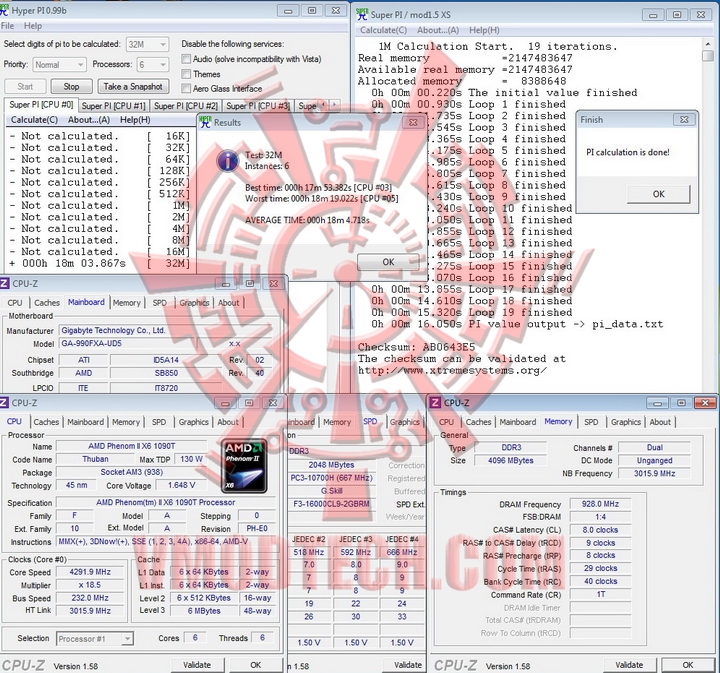Select the Super PI [CPU #0] tab
This screenshot has width=720, height=673.
[41, 105]
